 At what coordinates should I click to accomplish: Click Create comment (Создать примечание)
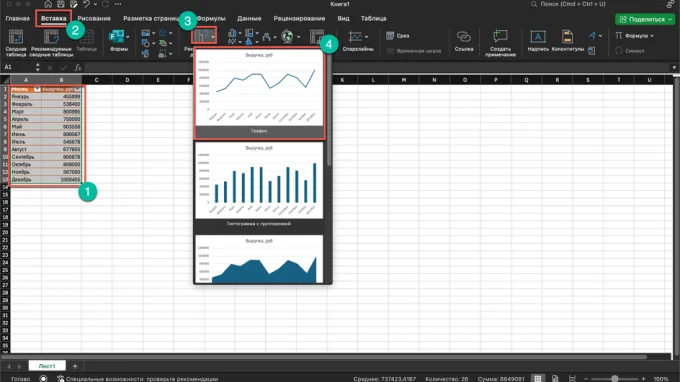click(500, 42)
